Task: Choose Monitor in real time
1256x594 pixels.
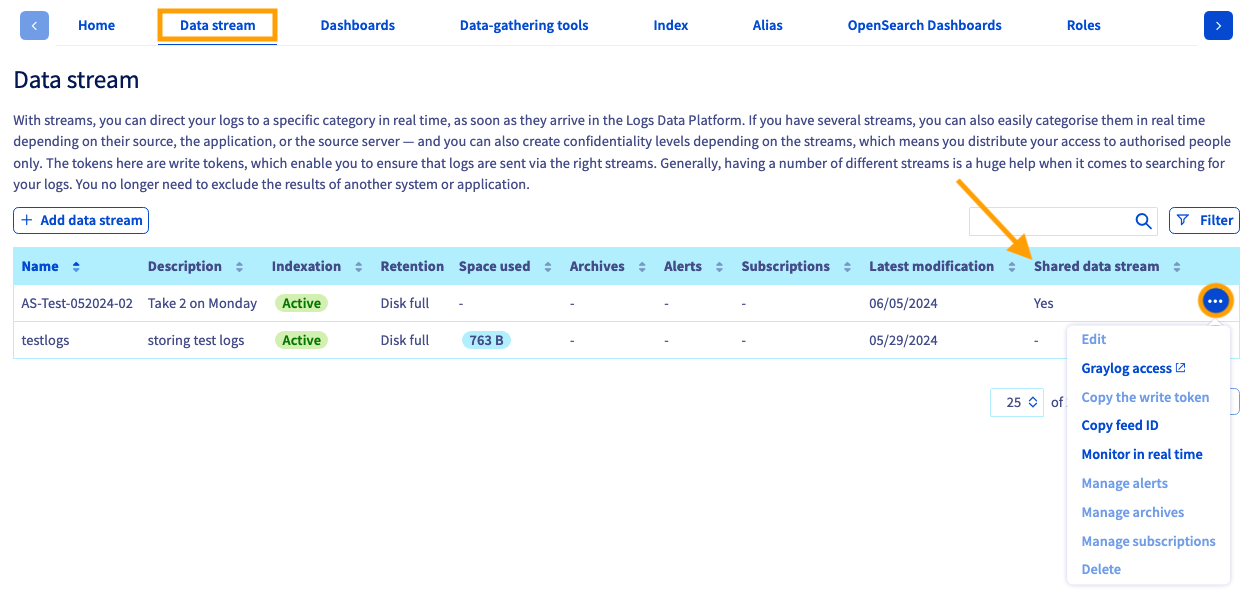Action: (x=1142, y=454)
